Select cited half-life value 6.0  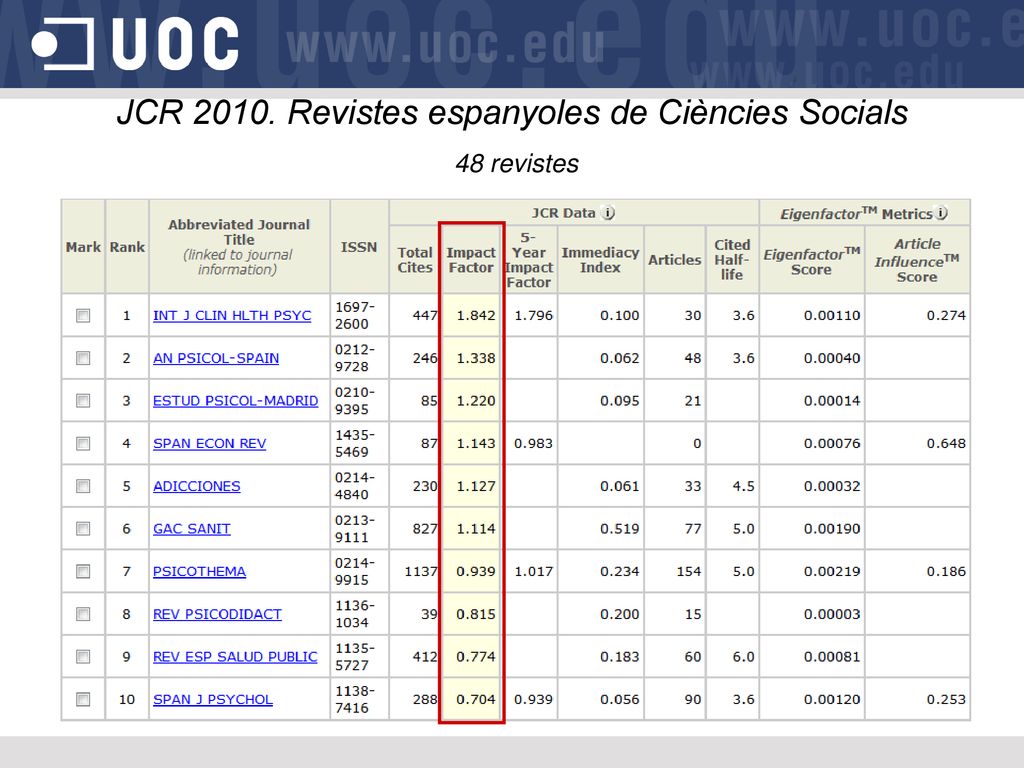(743, 656)
